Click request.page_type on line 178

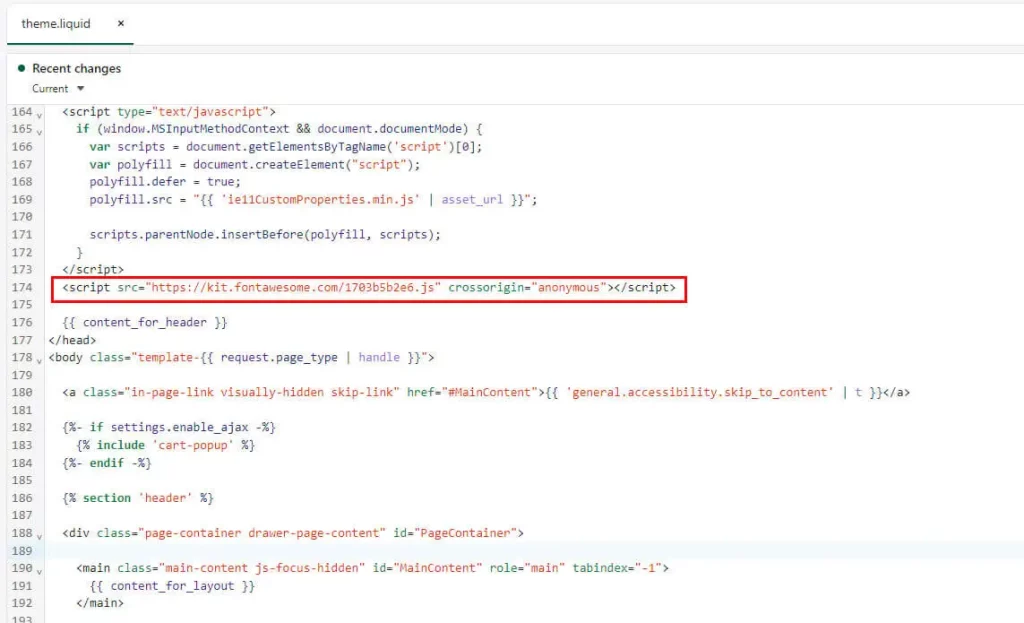(279, 358)
